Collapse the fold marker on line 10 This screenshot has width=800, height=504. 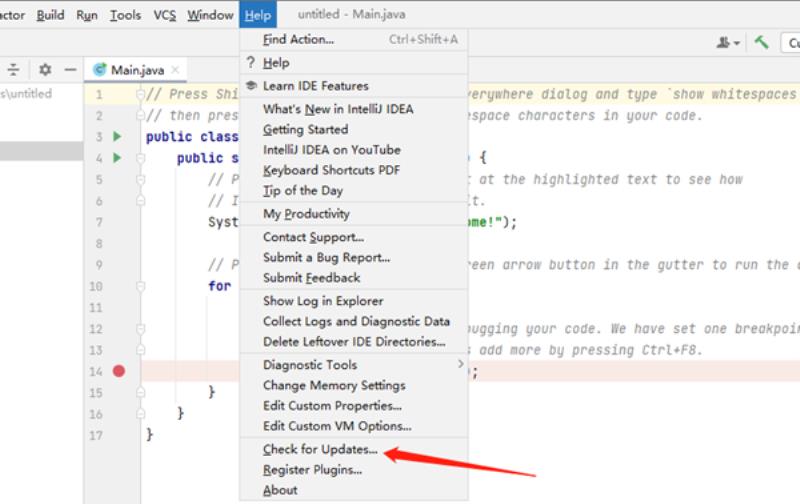[x=141, y=286]
